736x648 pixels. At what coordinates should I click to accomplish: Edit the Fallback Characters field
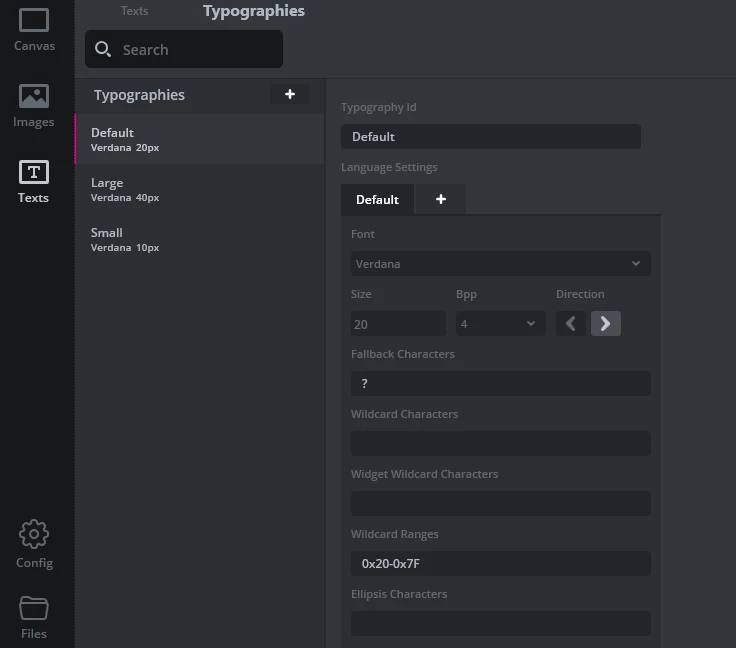[x=500, y=383]
